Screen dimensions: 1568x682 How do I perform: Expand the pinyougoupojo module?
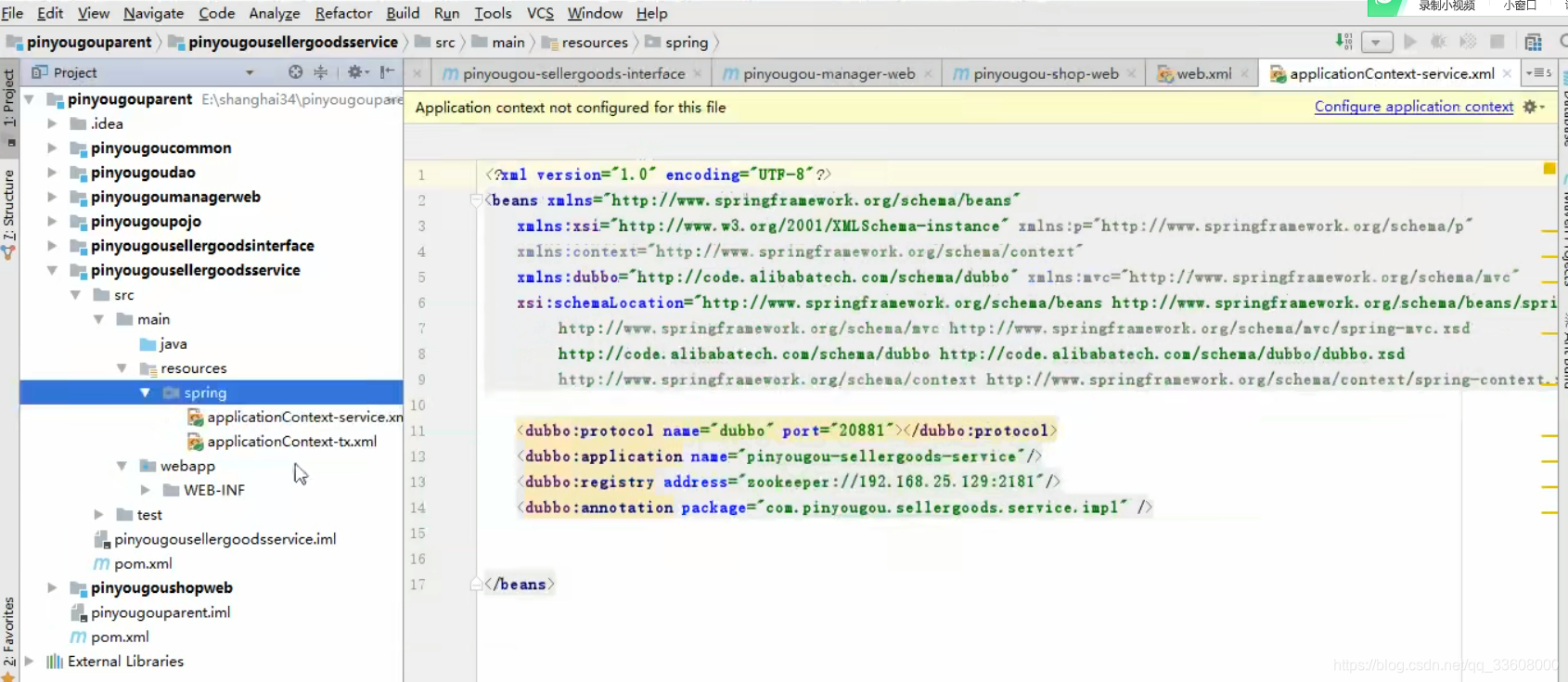click(x=52, y=221)
